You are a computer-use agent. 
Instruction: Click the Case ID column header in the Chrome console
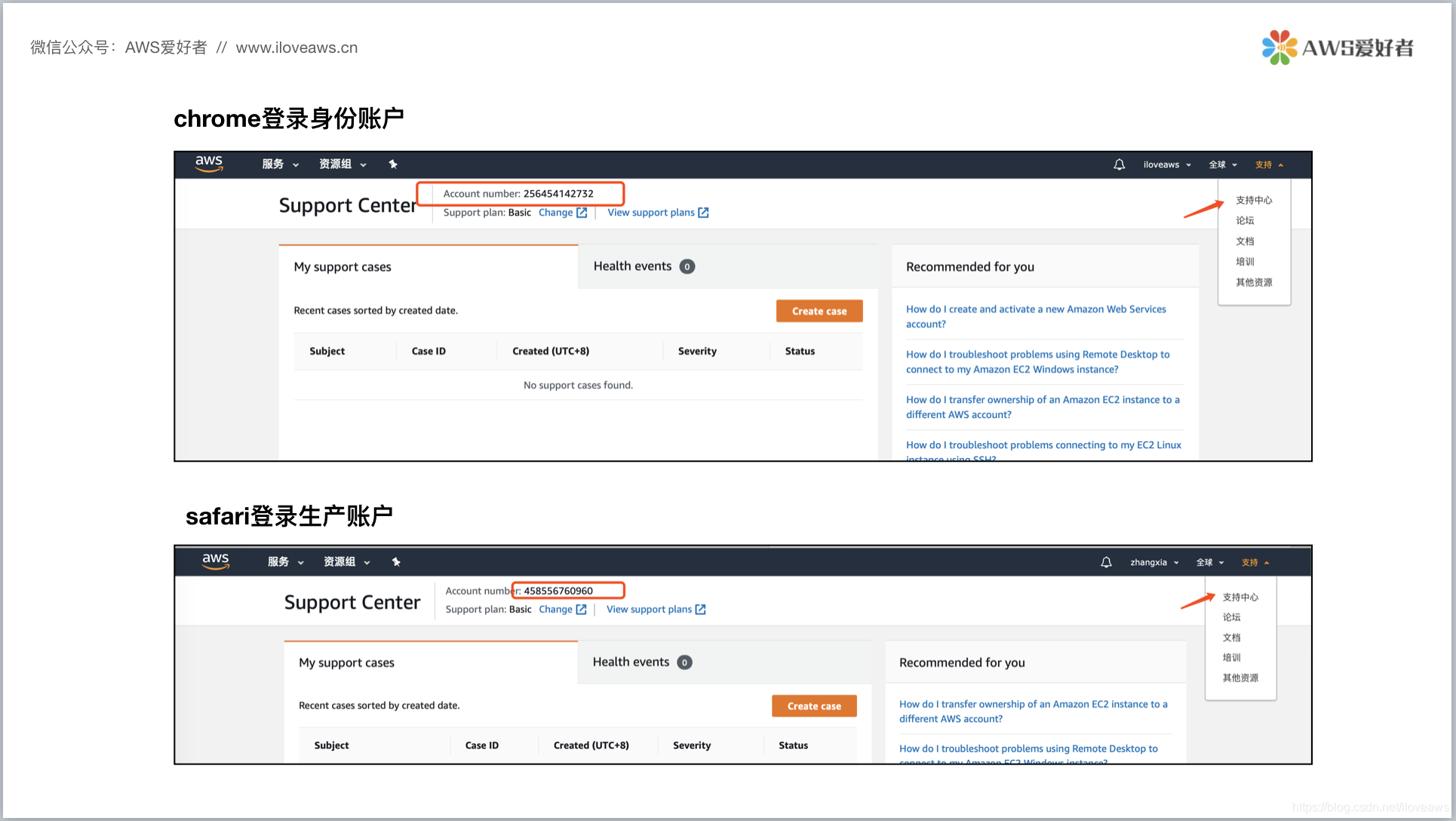pyautogui.click(x=429, y=352)
